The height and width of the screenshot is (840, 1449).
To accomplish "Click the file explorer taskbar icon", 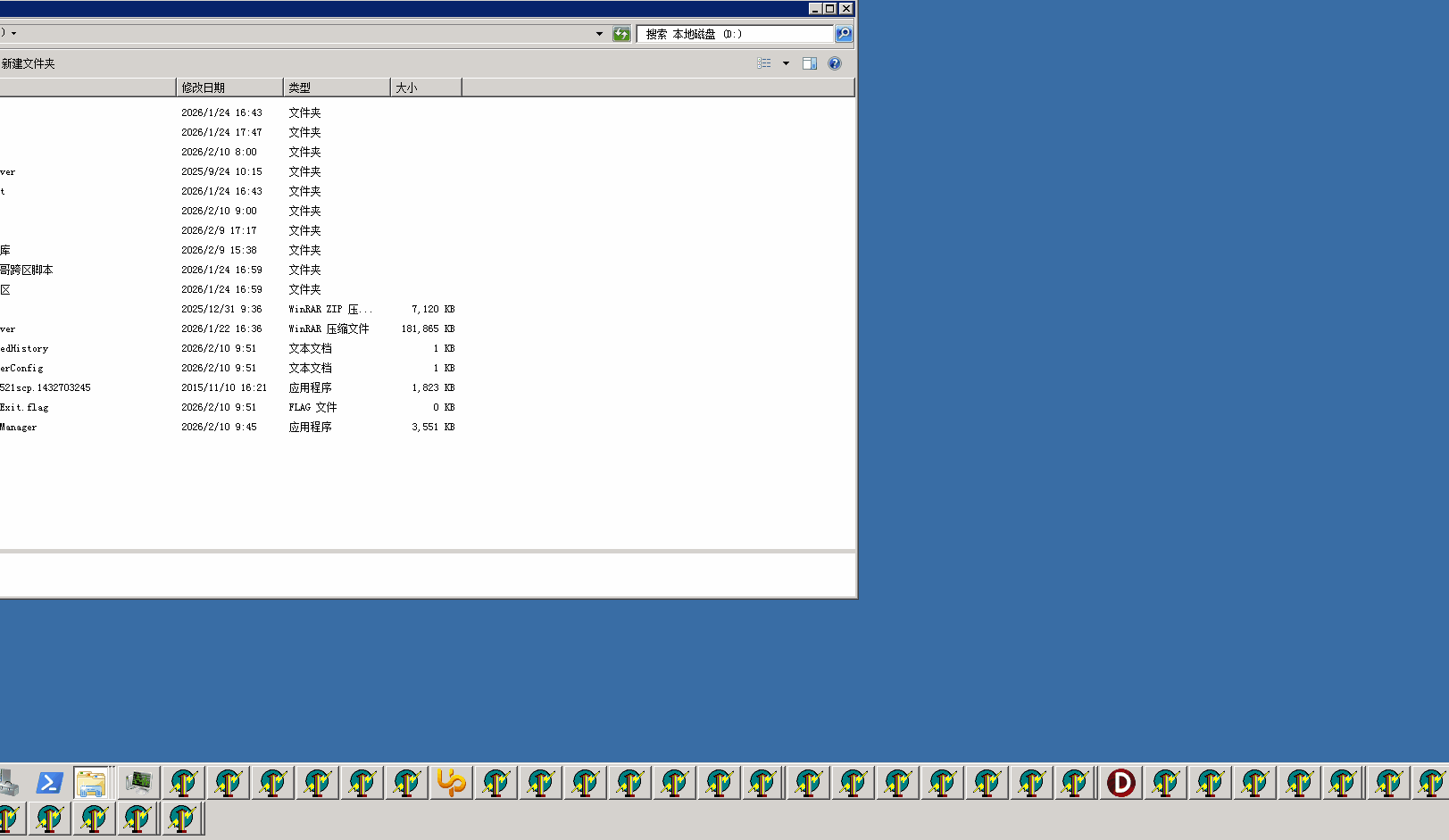I will (x=91, y=783).
